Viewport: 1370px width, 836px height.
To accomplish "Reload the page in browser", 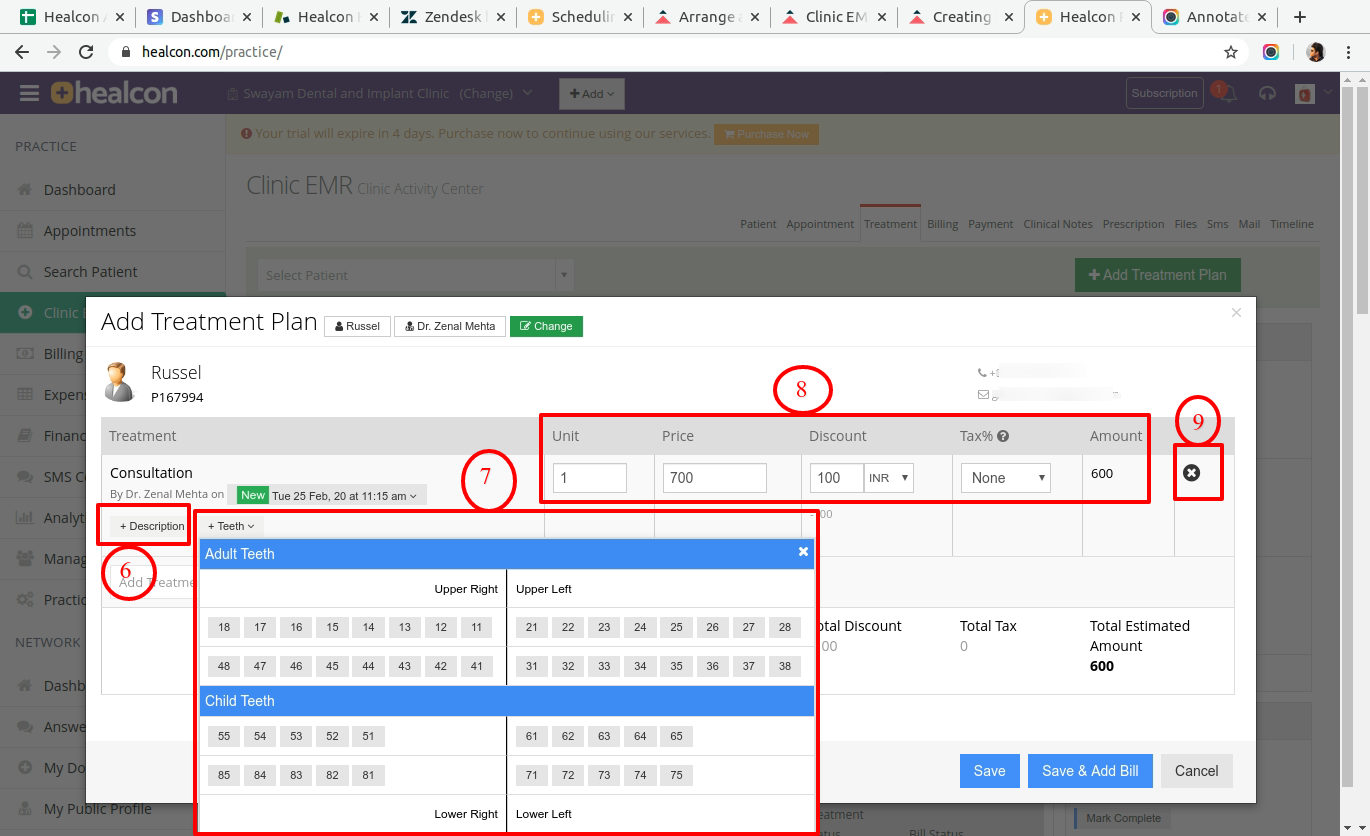I will tap(86, 52).
